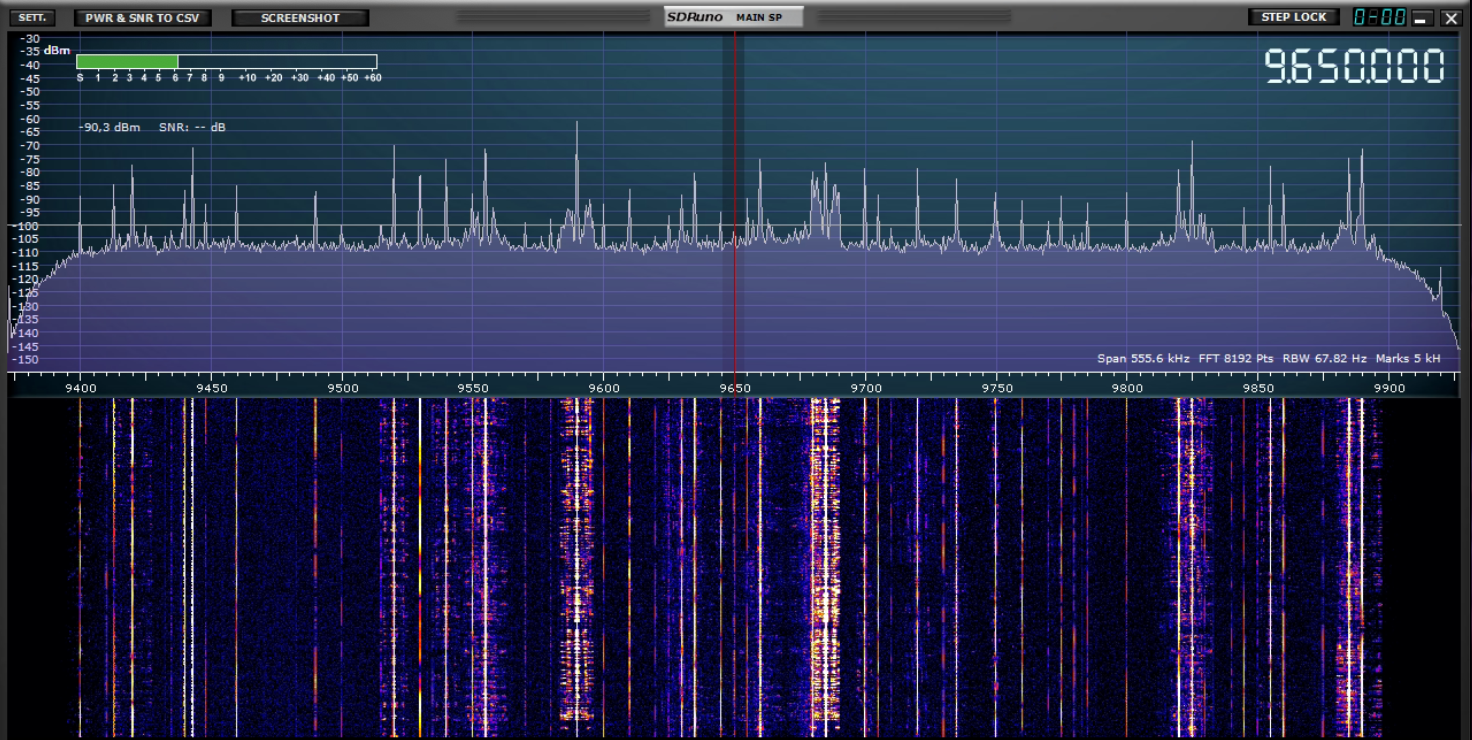Export data with PWR & SNR TO CSV
This screenshot has width=1472, height=740.
[x=142, y=18]
